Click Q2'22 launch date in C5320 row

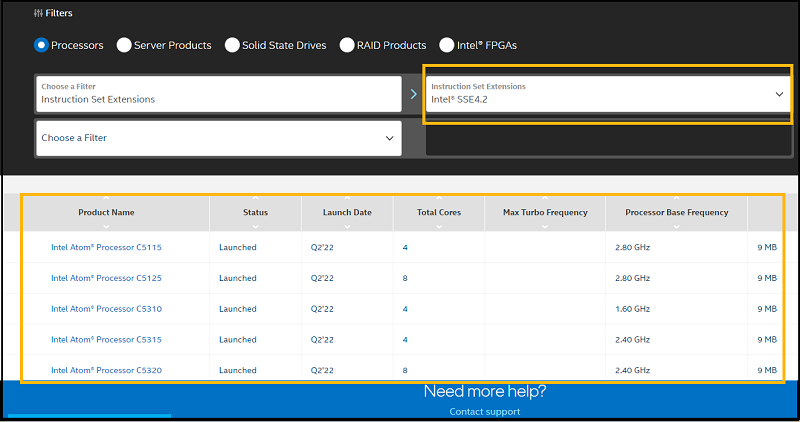point(322,370)
